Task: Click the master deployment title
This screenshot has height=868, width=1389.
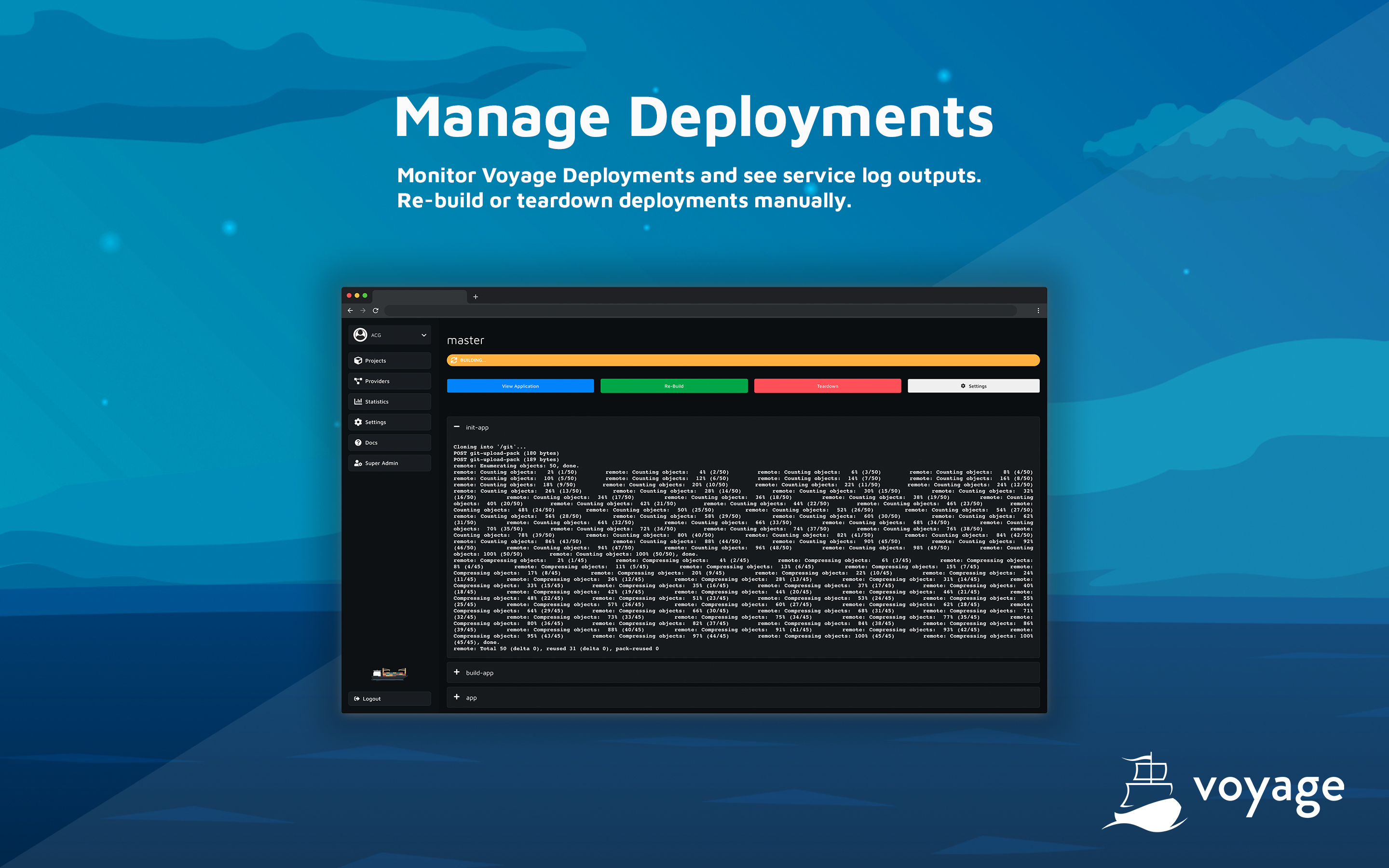Action: 465,340
